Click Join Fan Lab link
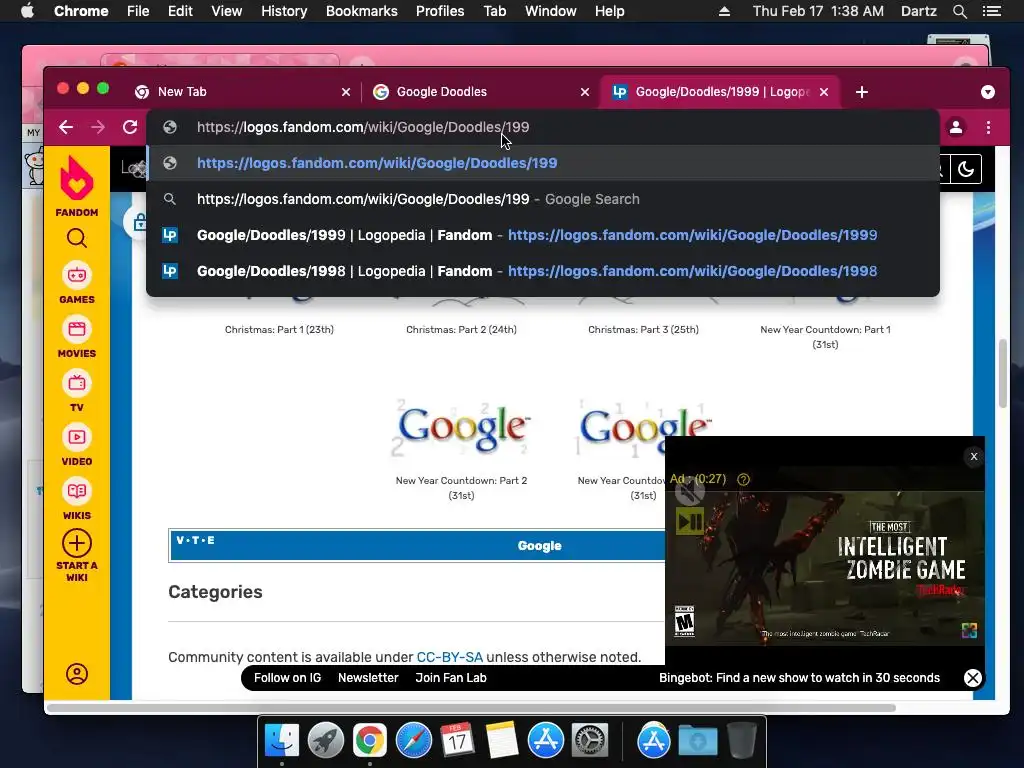Image resolution: width=1024 pixels, height=768 pixels. coord(451,678)
